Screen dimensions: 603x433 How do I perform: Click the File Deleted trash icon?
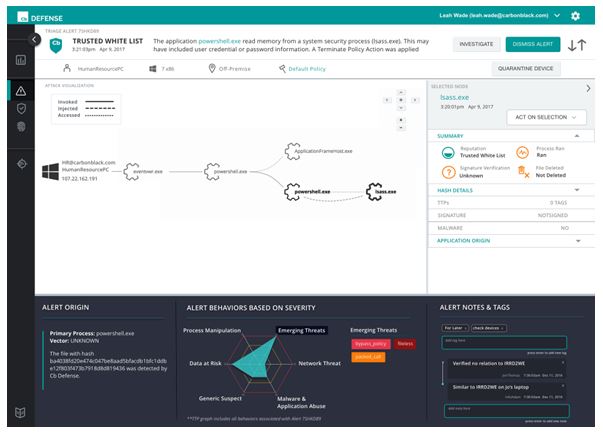[523, 172]
